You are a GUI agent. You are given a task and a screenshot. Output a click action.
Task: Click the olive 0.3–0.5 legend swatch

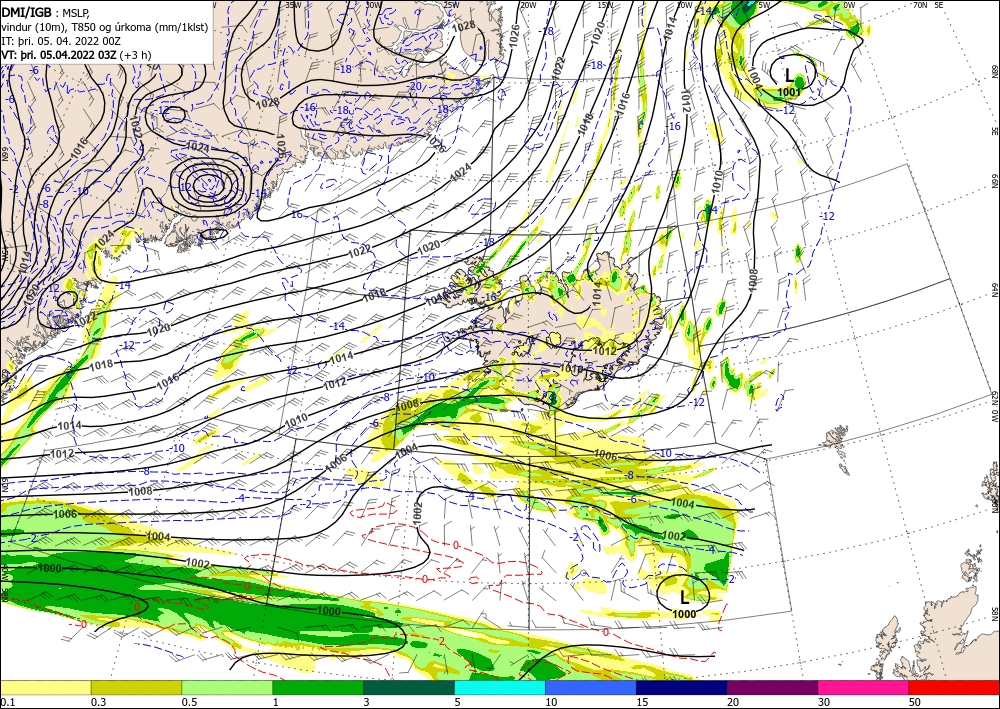pyautogui.click(x=136, y=687)
